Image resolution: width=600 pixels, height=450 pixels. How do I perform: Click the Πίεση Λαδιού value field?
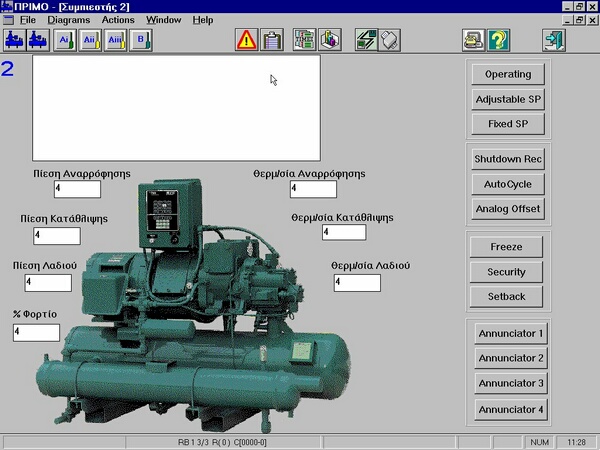tap(48, 283)
